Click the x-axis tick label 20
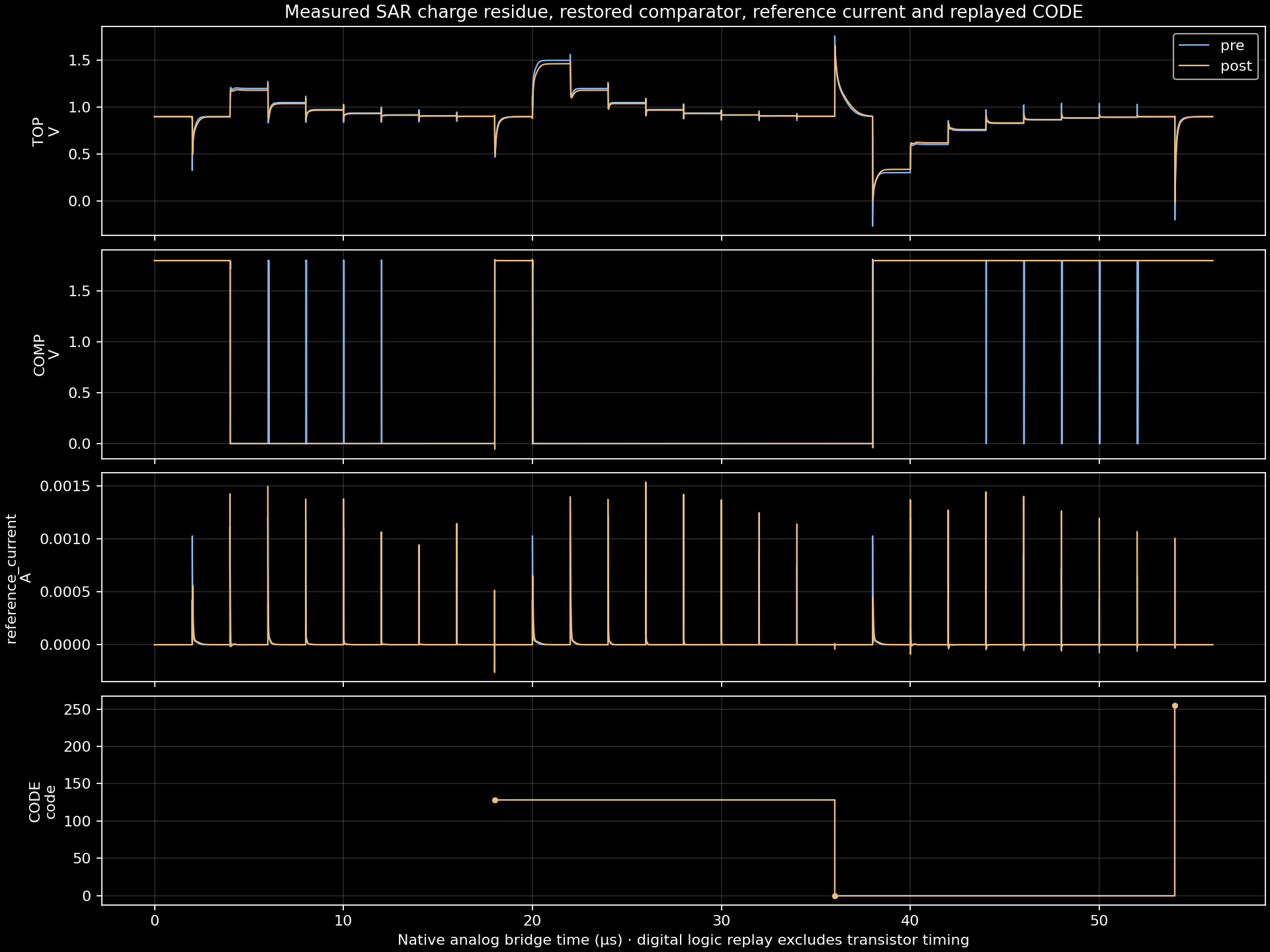The width and height of the screenshot is (1270, 952). [532, 921]
